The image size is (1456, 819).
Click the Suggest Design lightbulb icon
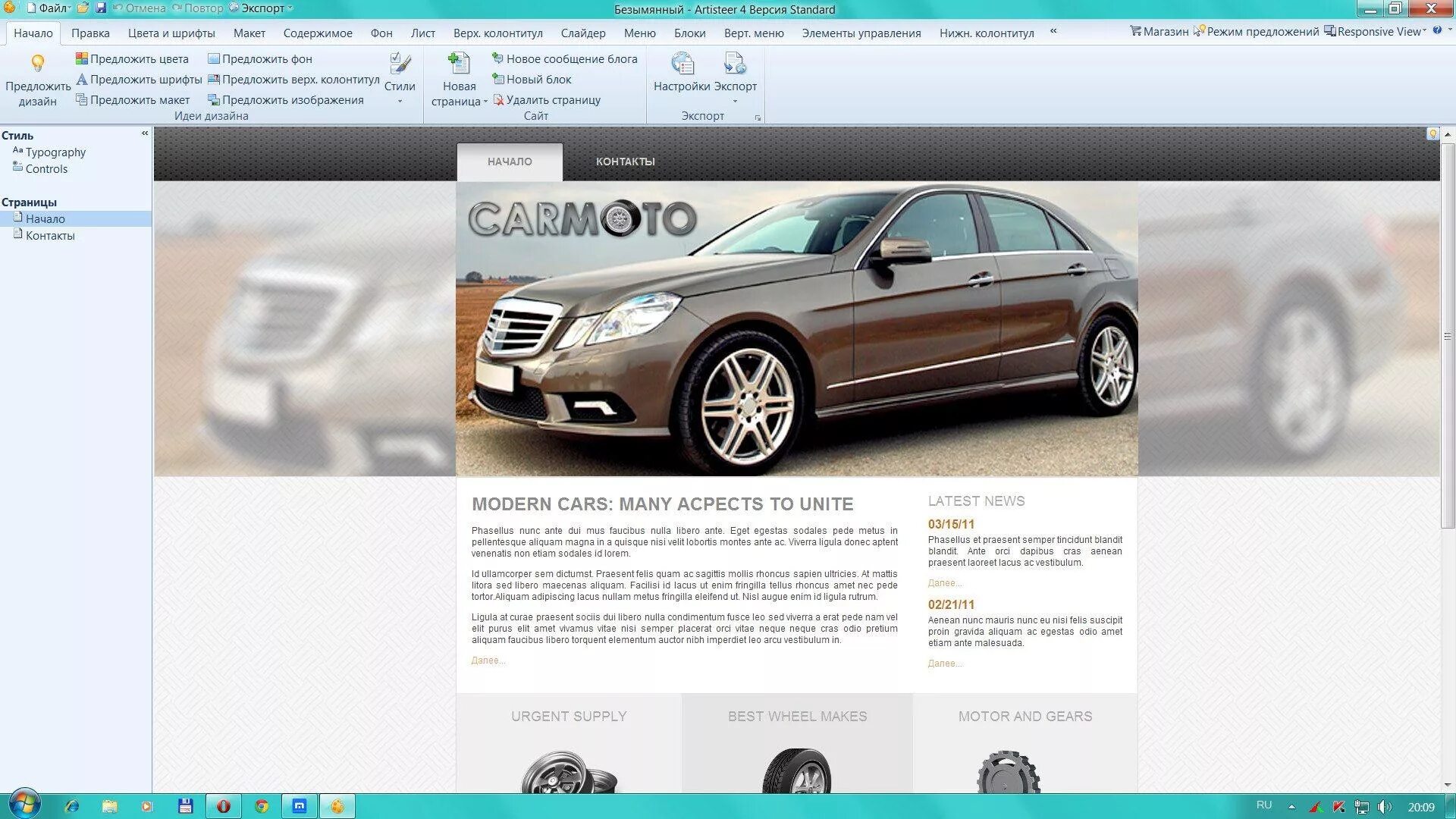37,63
